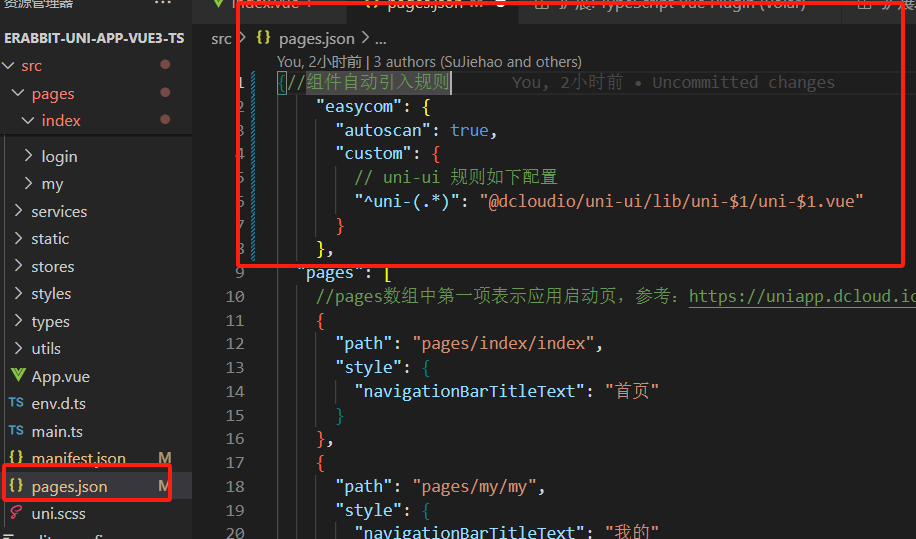916x539 pixels.
Task: Open the uniapp.dcloud.io link in the comment
Action: [x=802, y=297]
